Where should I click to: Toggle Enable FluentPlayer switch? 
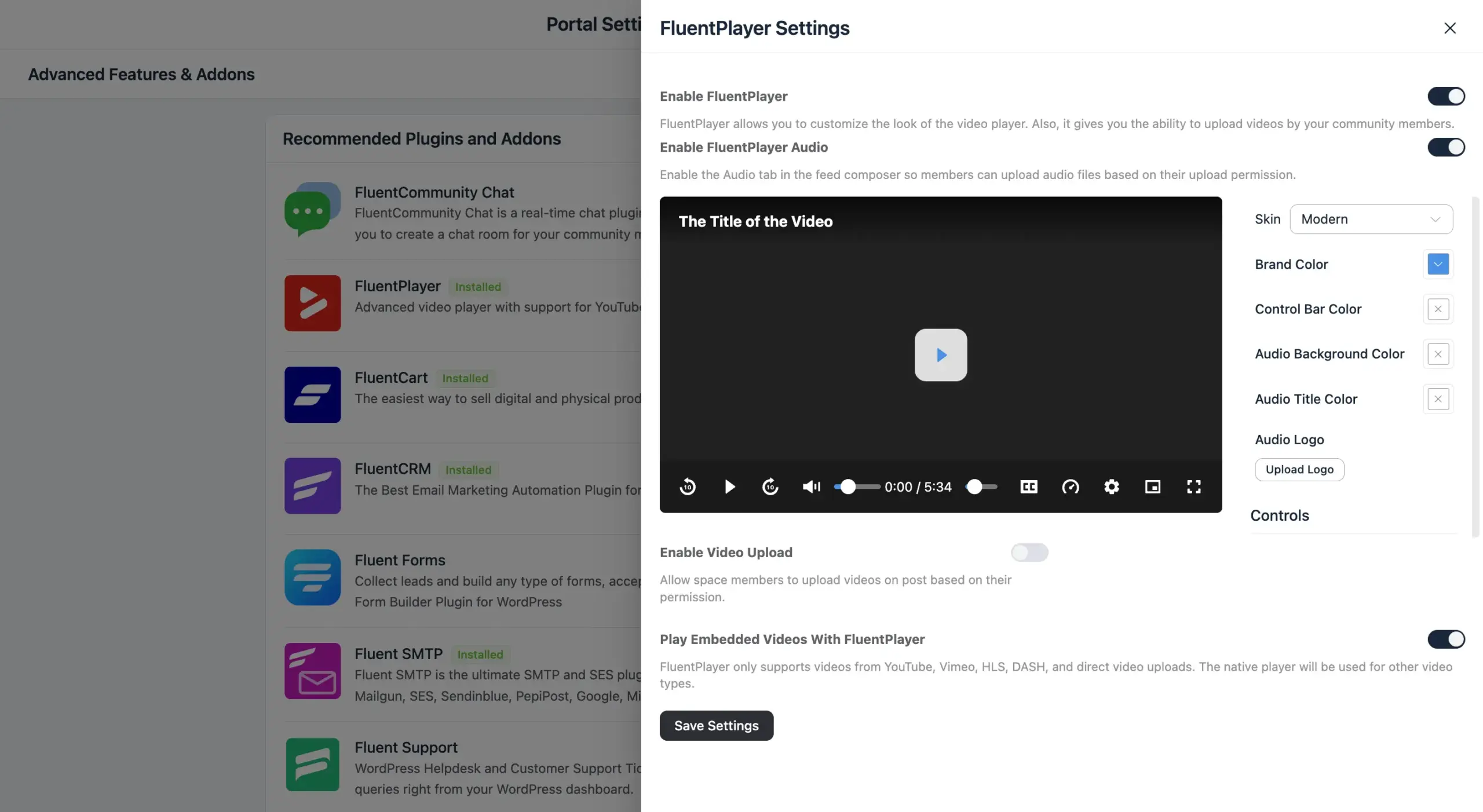[1446, 96]
